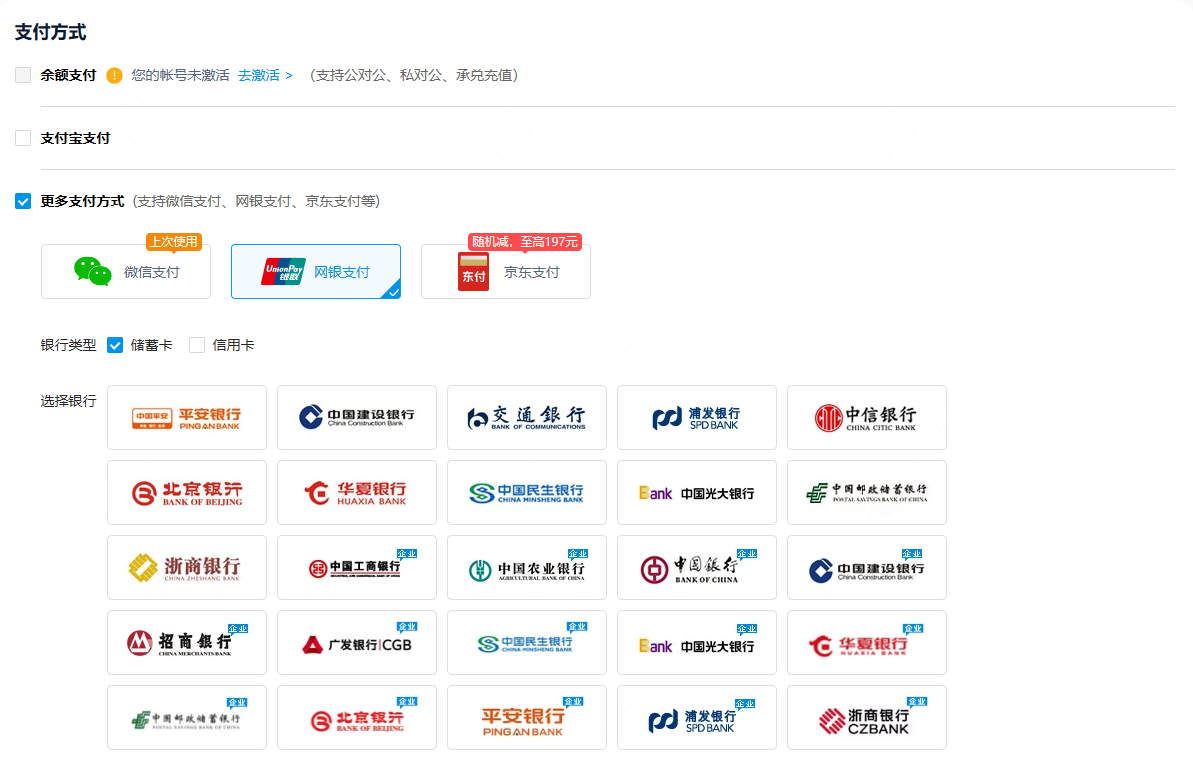This screenshot has height=761, width=1193.
Task: Tick the balance payment (余额支付) checkbox
Action: [23, 75]
